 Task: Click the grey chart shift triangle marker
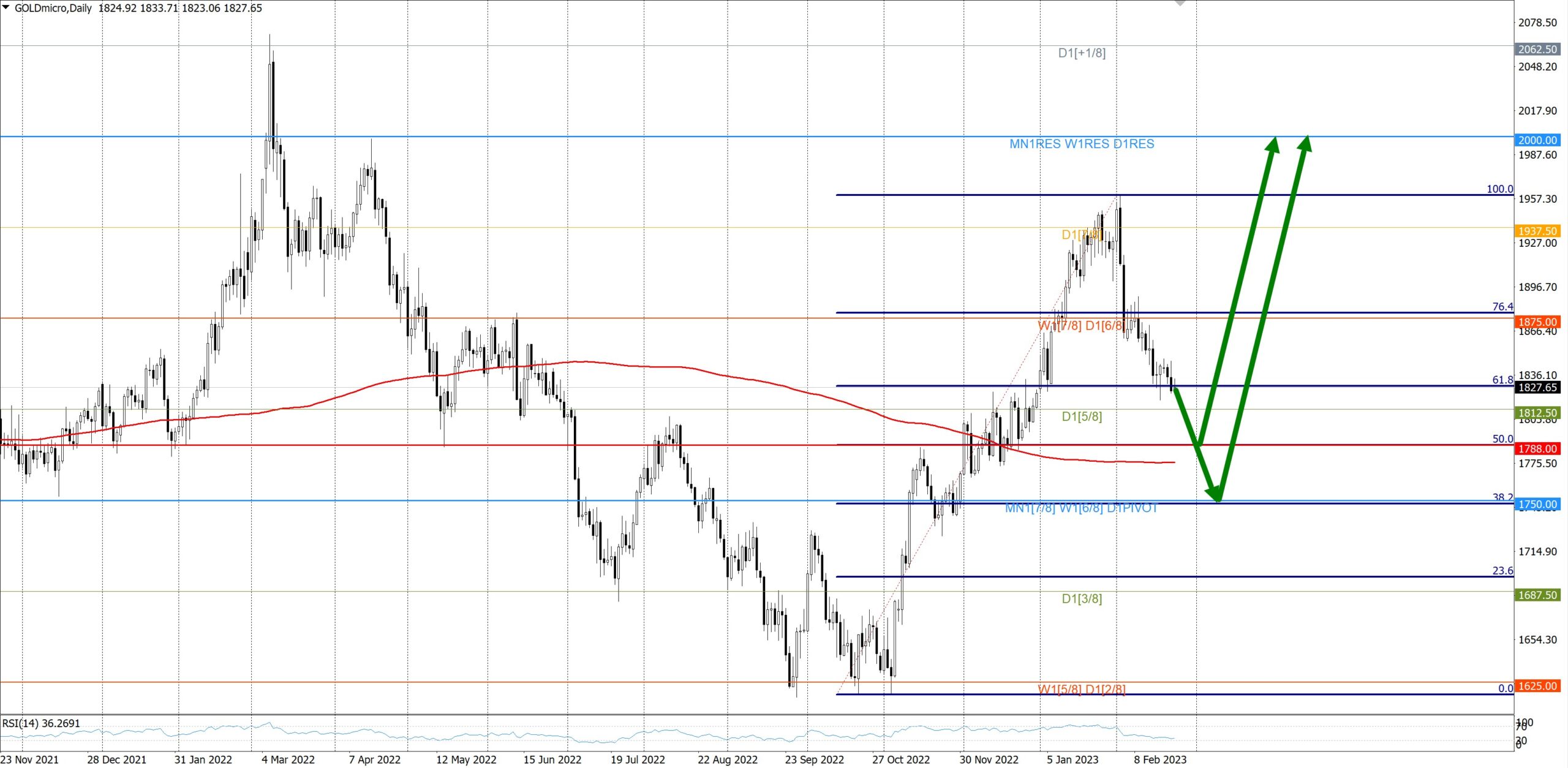pos(1180,3)
